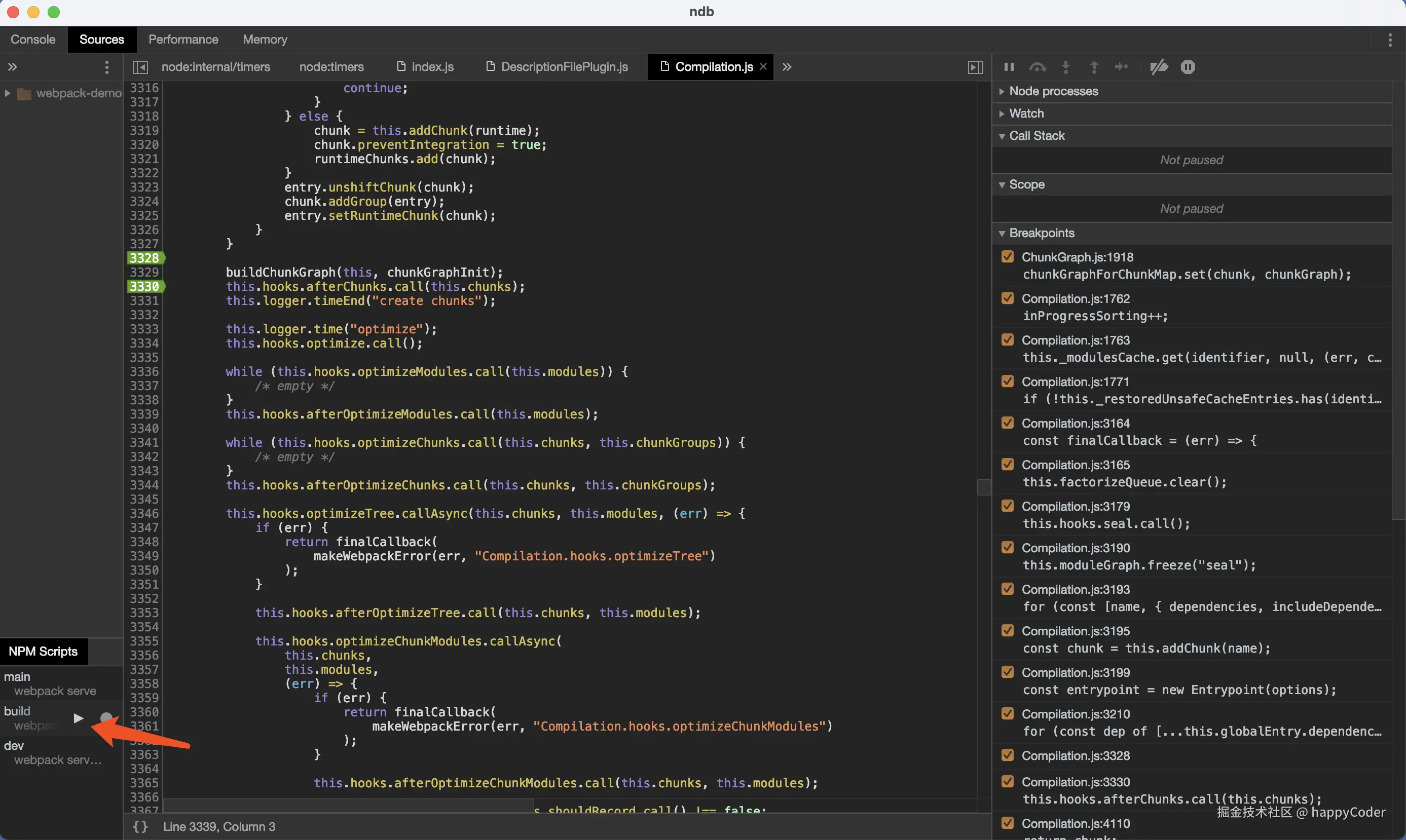
Task: Toggle pause on exceptions icon
Action: [x=1188, y=67]
